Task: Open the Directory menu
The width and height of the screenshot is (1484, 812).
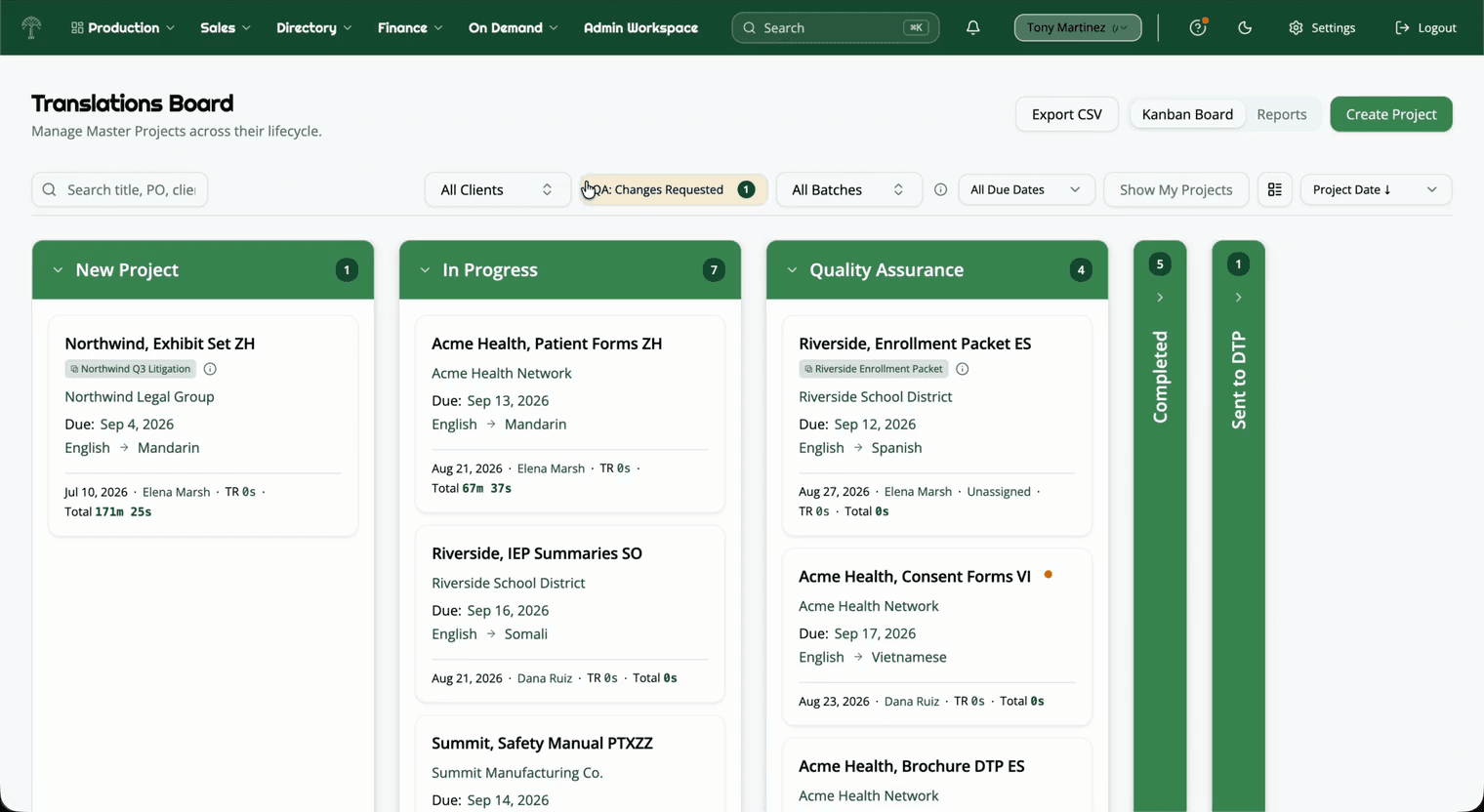Action: [x=314, y=27]
